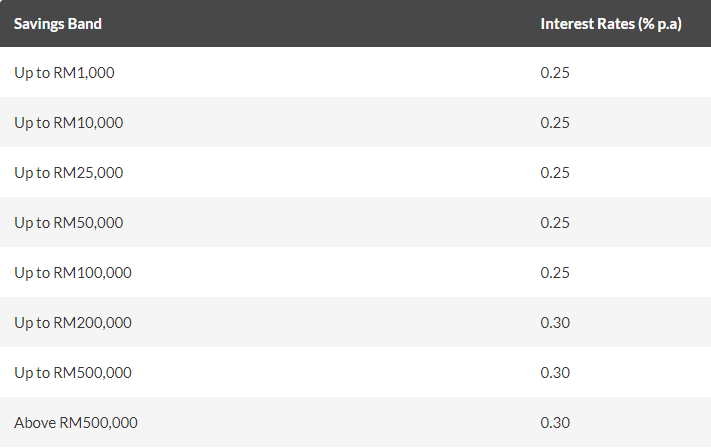Click the dark header bar between column titles

(320, 23)
